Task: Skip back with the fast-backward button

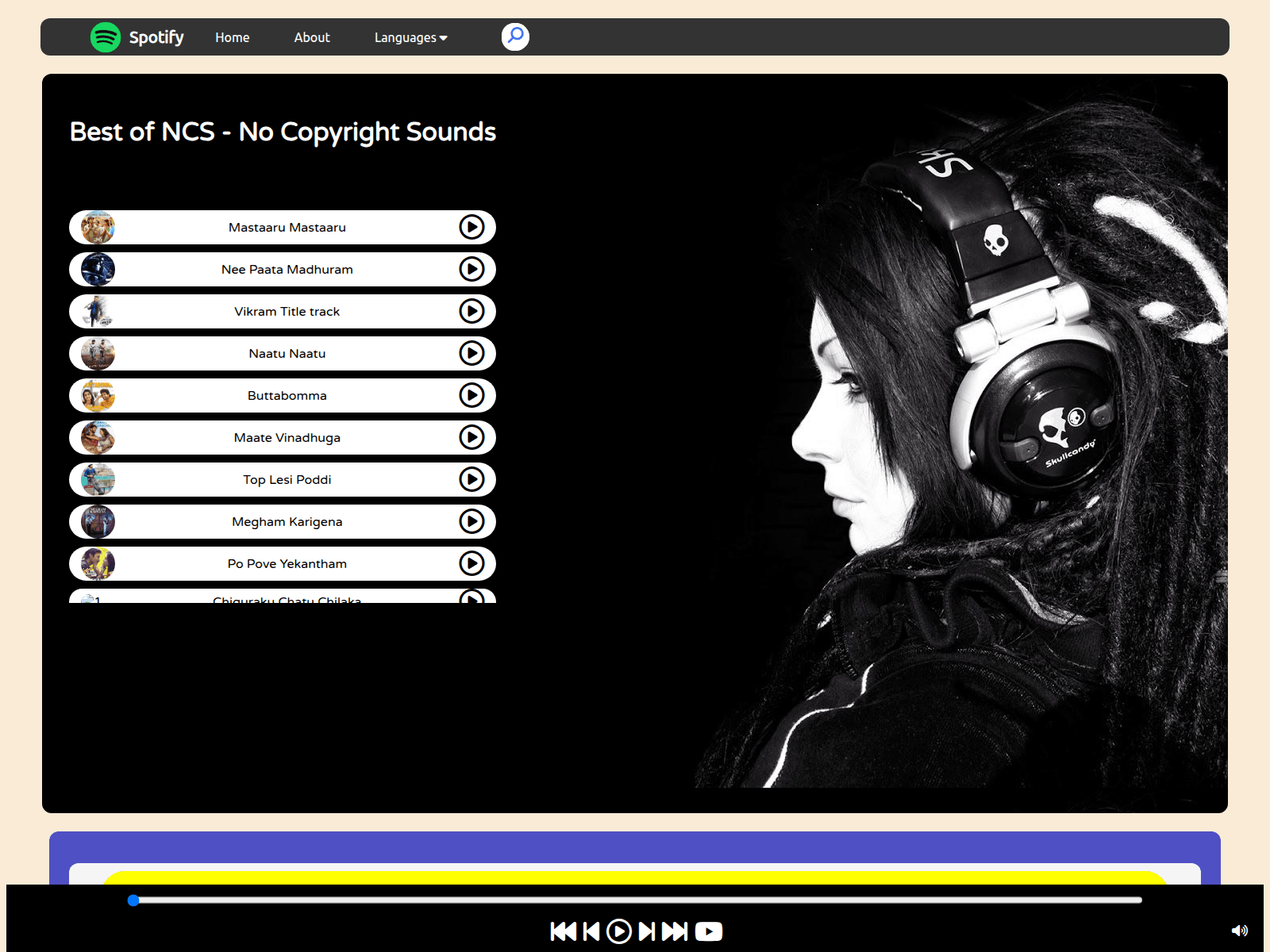Action: coord(564,931)
